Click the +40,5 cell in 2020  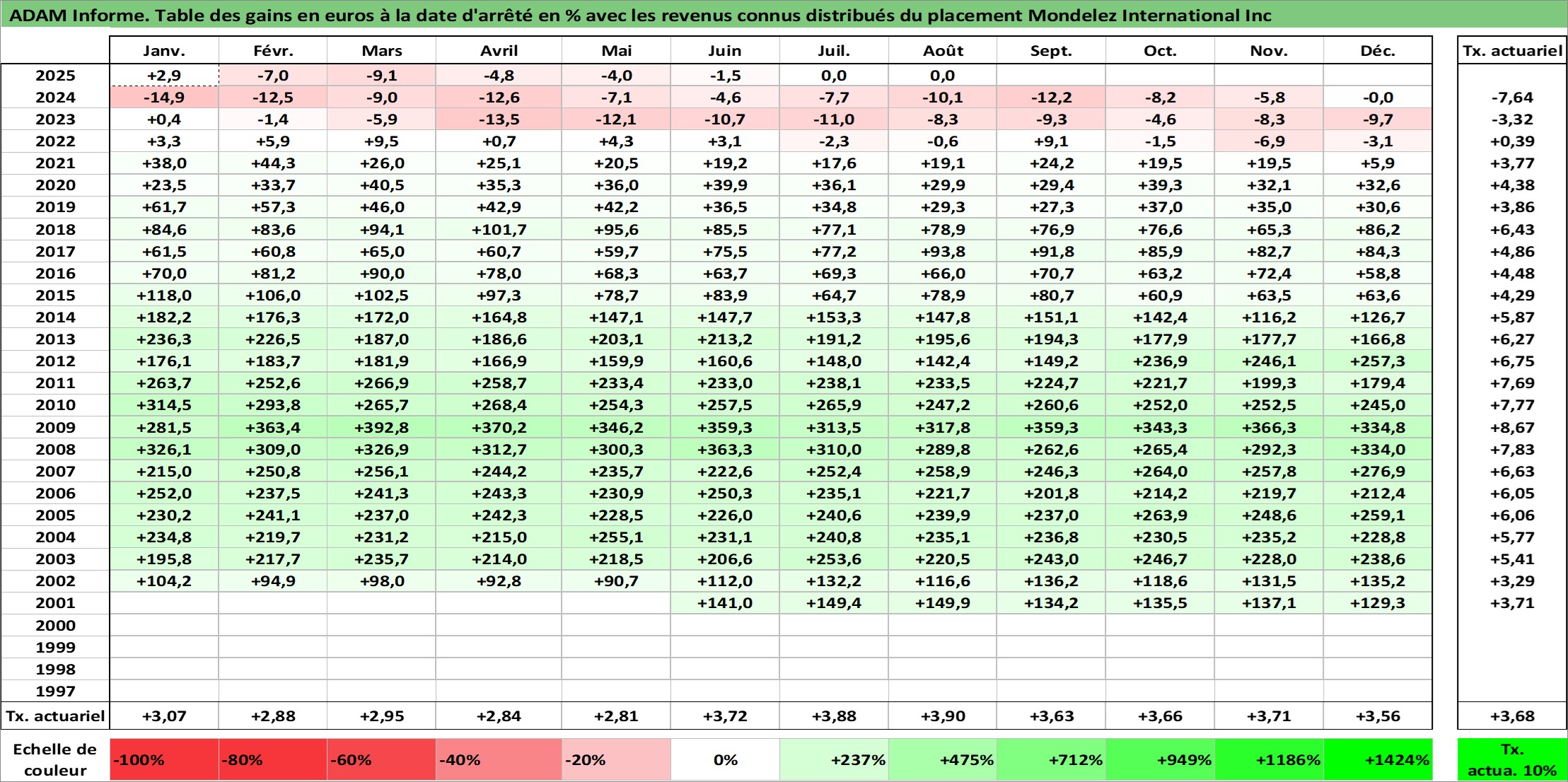point(381,185)
